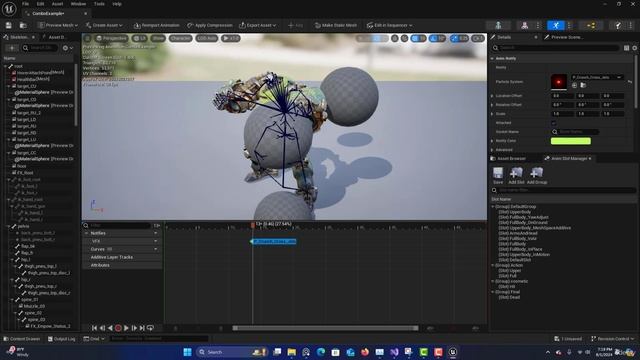Image resolution: width=640 pixels, height=360 pixels.
Task: Play the animation forward
Action: tap(126, 328)
